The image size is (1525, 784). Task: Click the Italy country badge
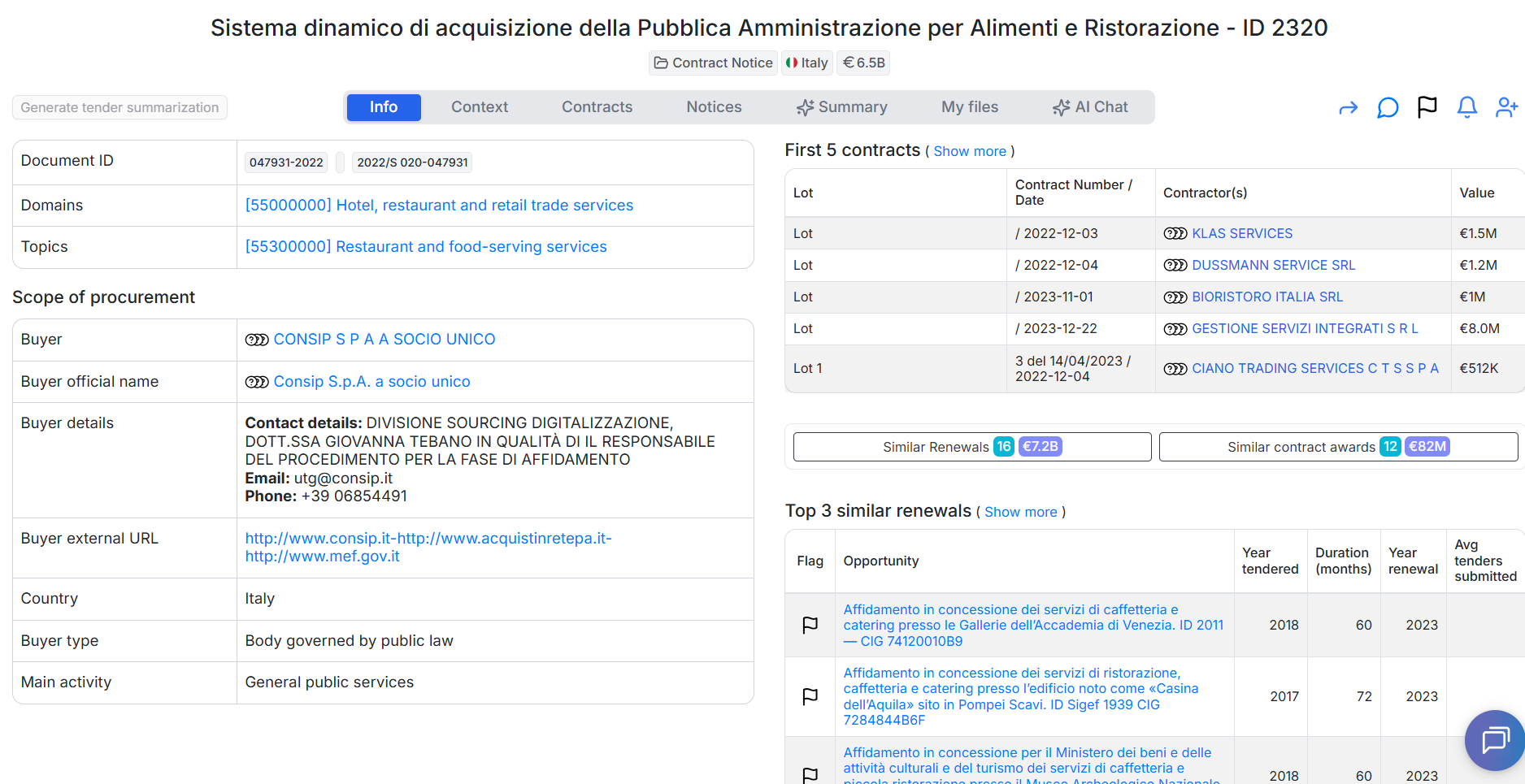[806, 63]
